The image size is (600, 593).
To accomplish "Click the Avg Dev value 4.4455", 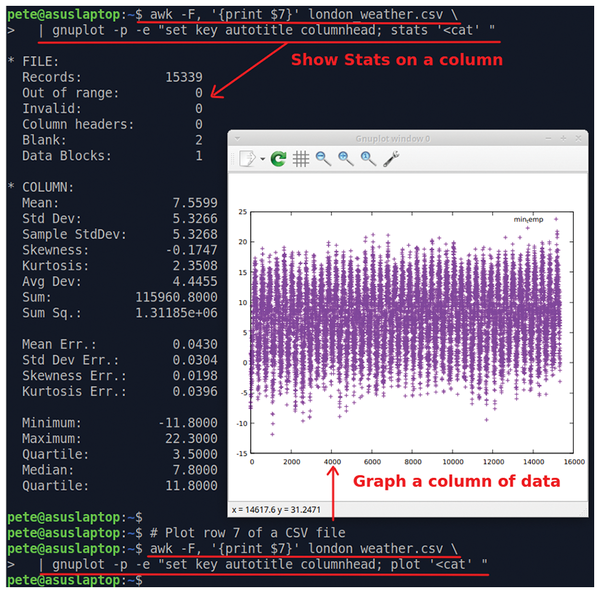I will click(x=195, y=281).
